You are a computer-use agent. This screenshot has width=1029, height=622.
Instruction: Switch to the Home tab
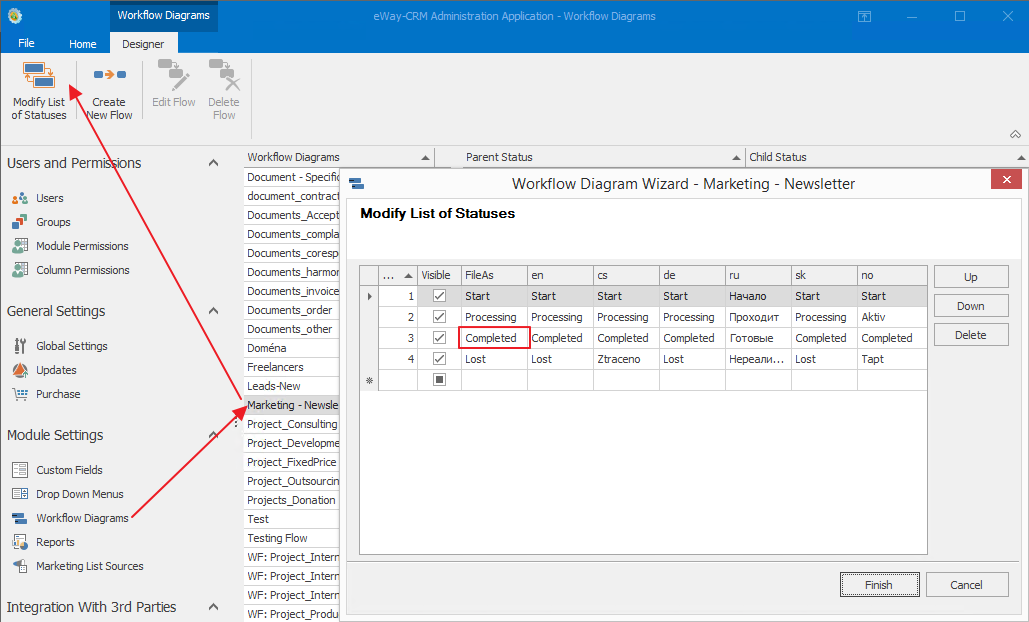[x=83, y=43]
